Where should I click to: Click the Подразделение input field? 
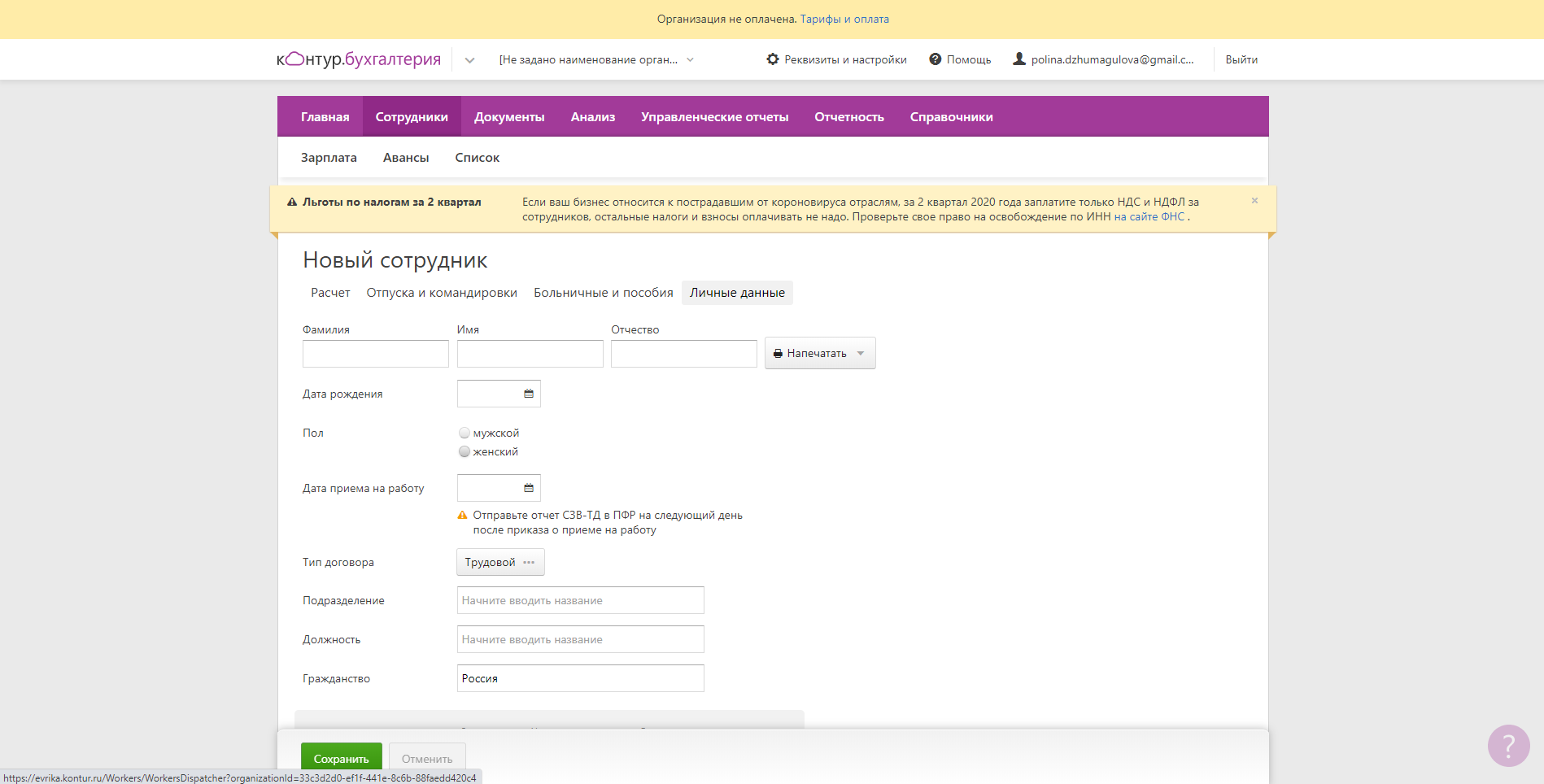pyautogui.click(x=581, y=600)
